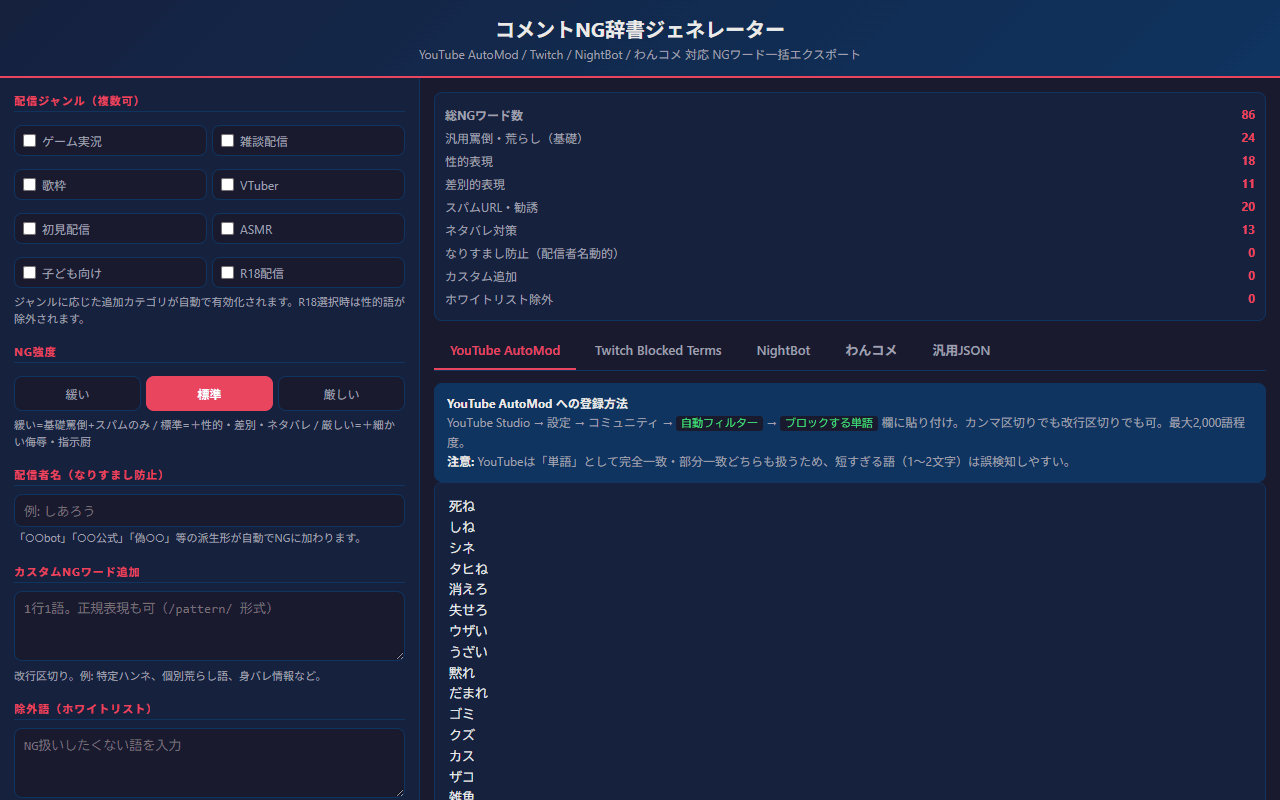Click the カスタムNGワード追加 text area
This screenshot has width=1280, height=800.
pyautogui.click(x=209, y=626)
